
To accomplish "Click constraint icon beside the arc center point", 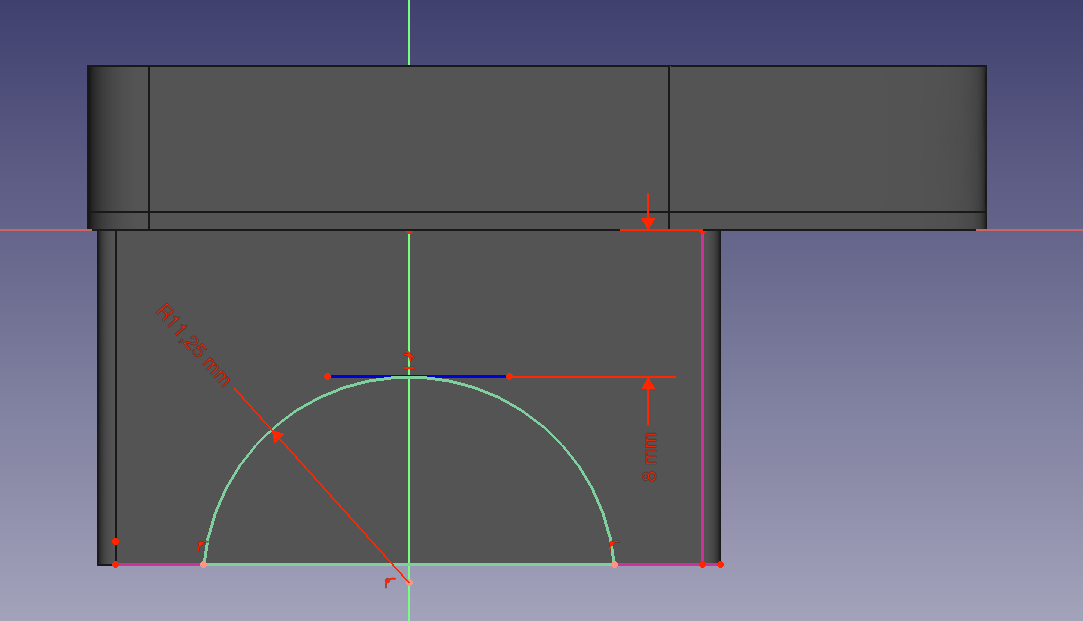I will pos(390,583).
